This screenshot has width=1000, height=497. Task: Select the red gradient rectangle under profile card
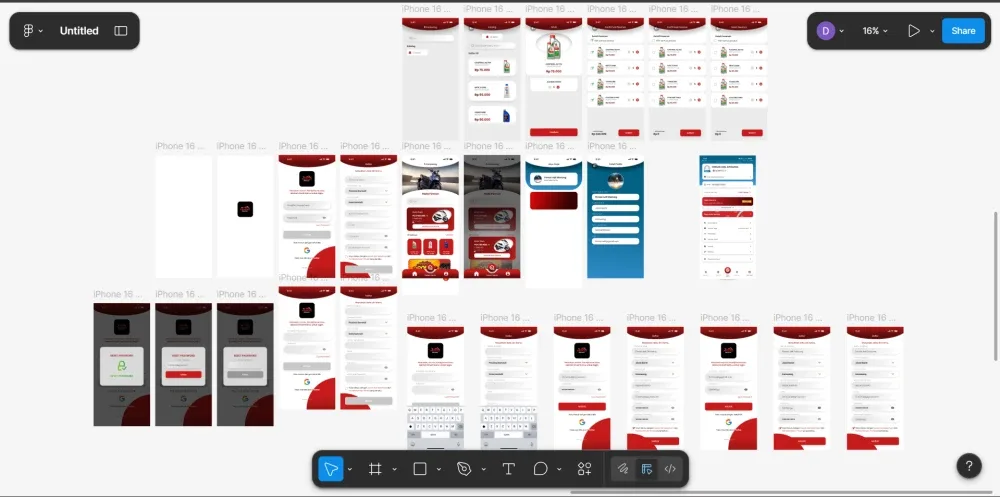click(x=554, y=200)
